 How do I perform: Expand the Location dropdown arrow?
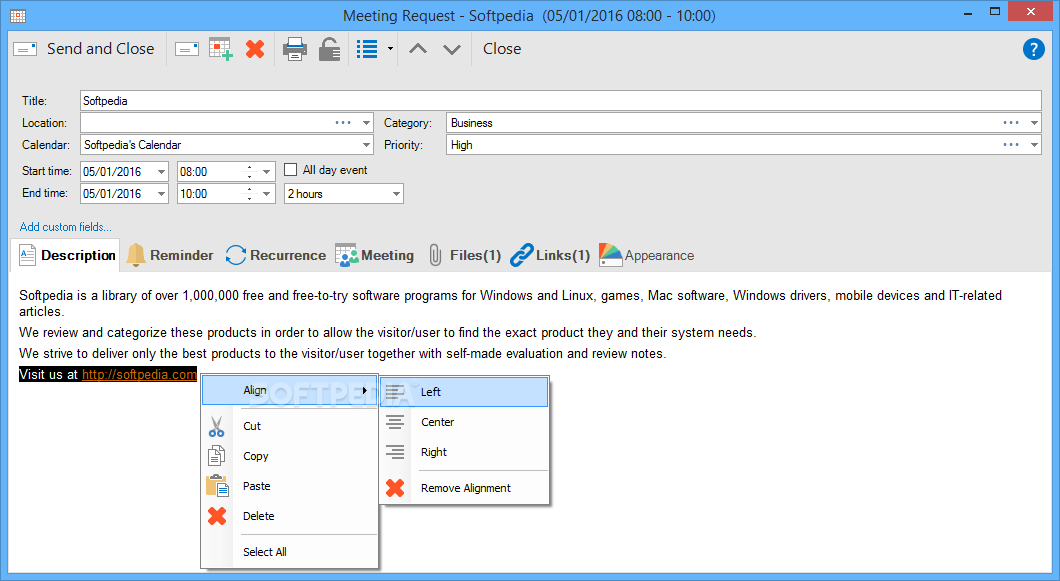(366, 123)
